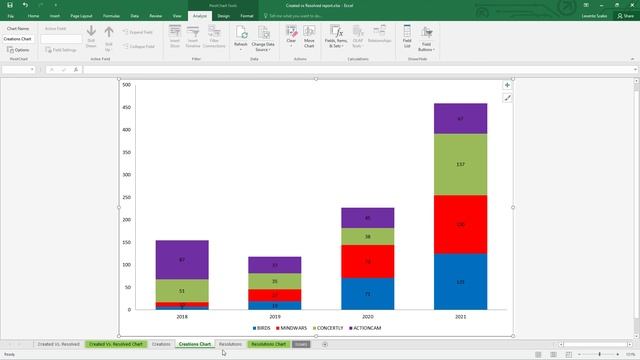This screenshot has width=640, height=360.
Task: Select the green CONCERTLY segment for 2021
Action: 460,164
